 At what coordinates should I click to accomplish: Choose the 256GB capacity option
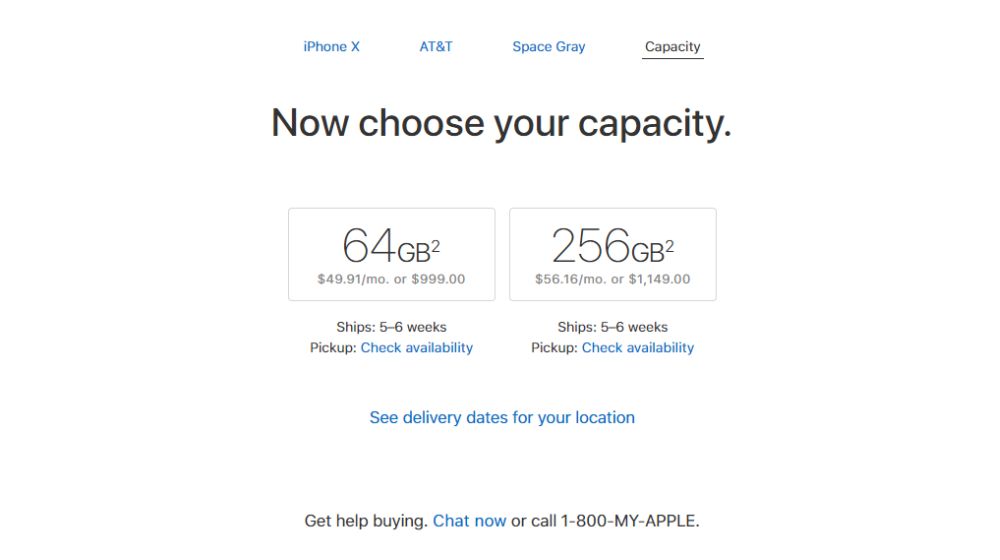[612, 254]
